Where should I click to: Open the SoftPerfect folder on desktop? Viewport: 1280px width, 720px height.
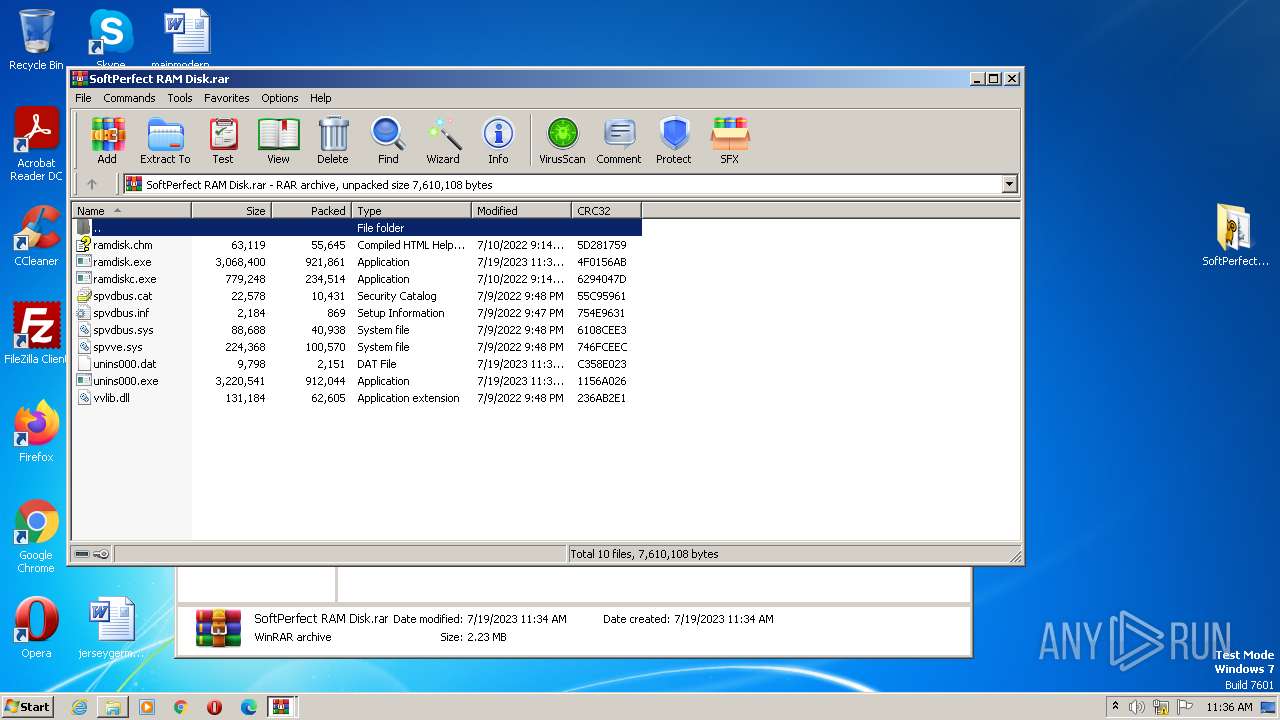1235,235
